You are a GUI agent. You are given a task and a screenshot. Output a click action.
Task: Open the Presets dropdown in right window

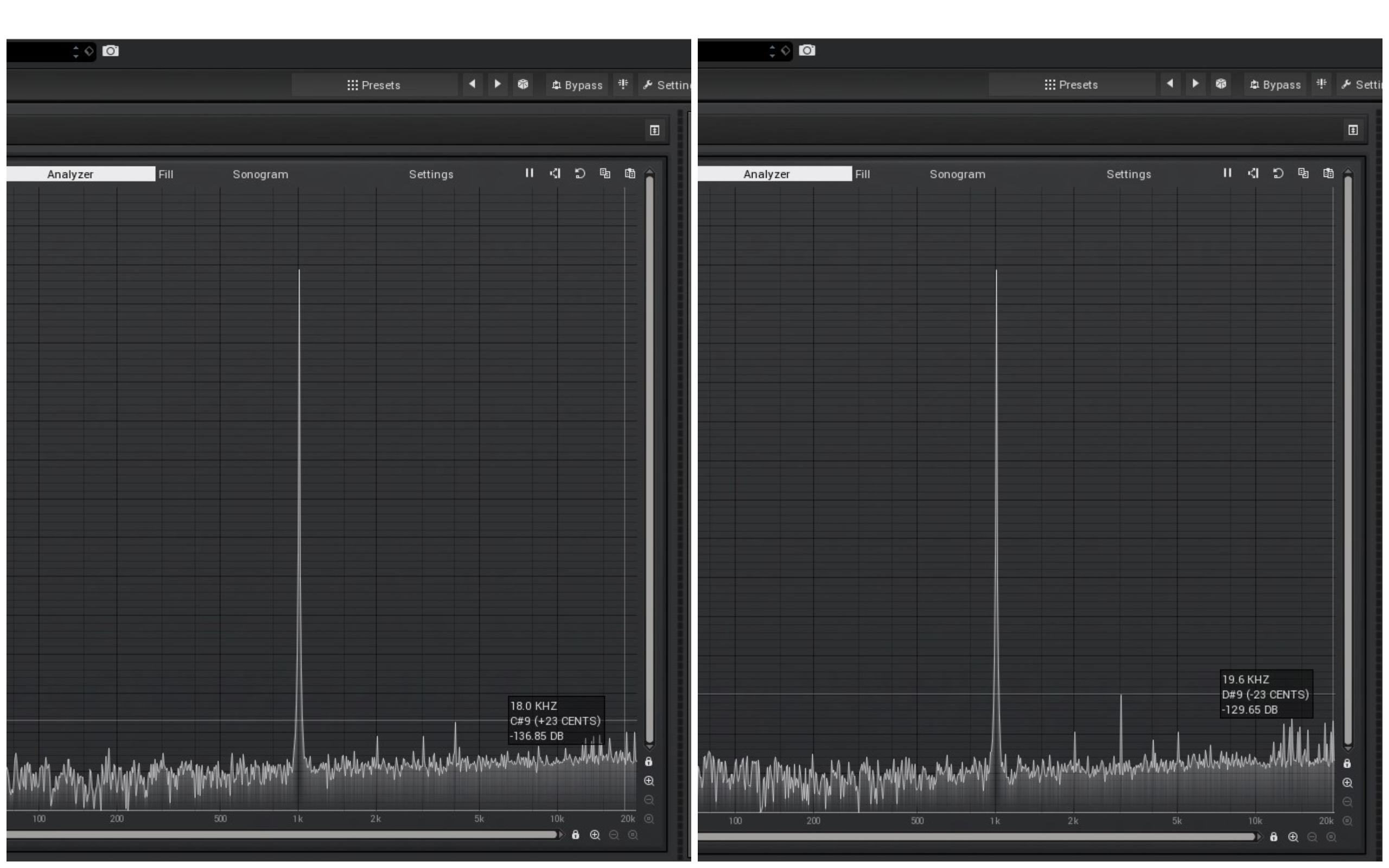[1071, 85]
